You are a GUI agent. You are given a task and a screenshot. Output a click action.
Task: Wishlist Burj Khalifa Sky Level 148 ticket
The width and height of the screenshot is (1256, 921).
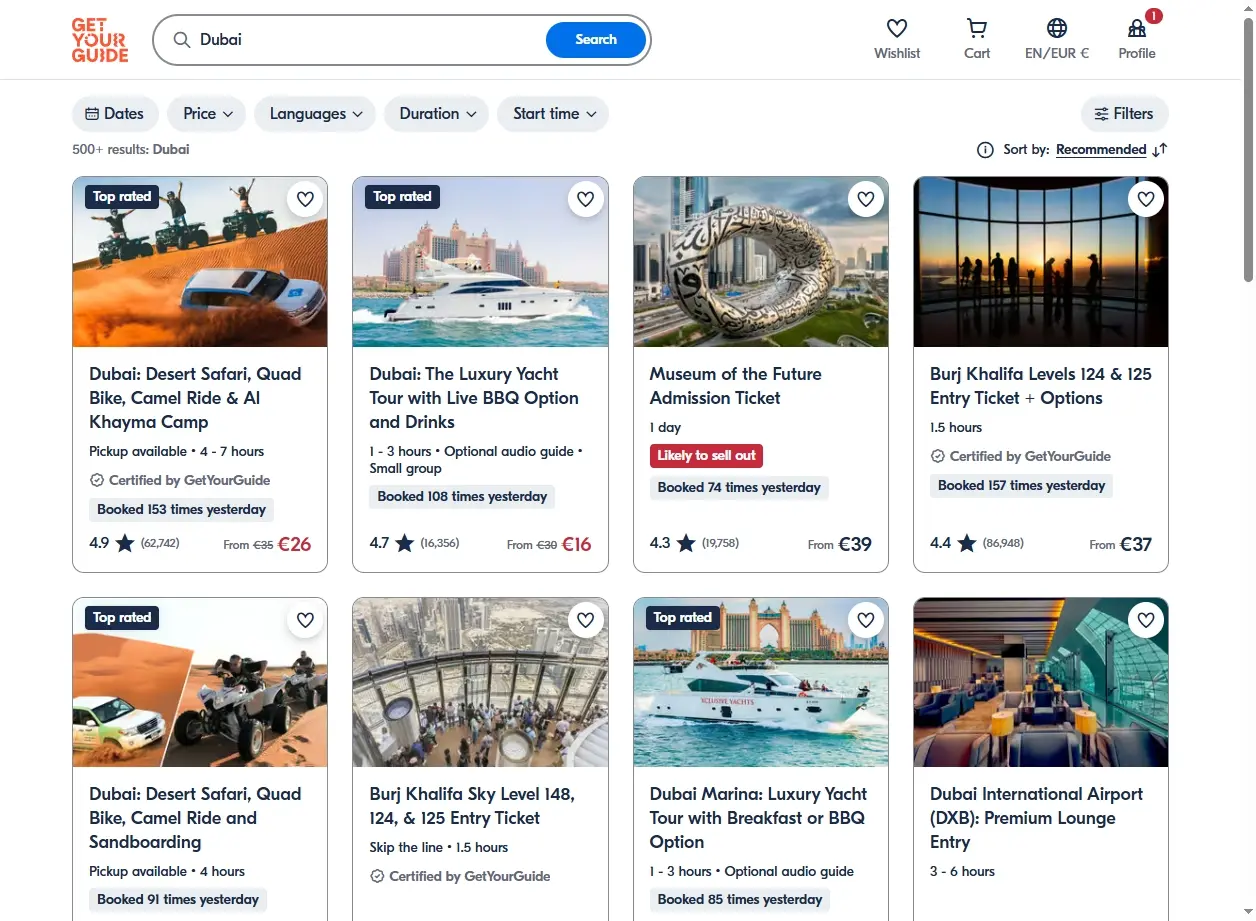click(x=586, y=620)
